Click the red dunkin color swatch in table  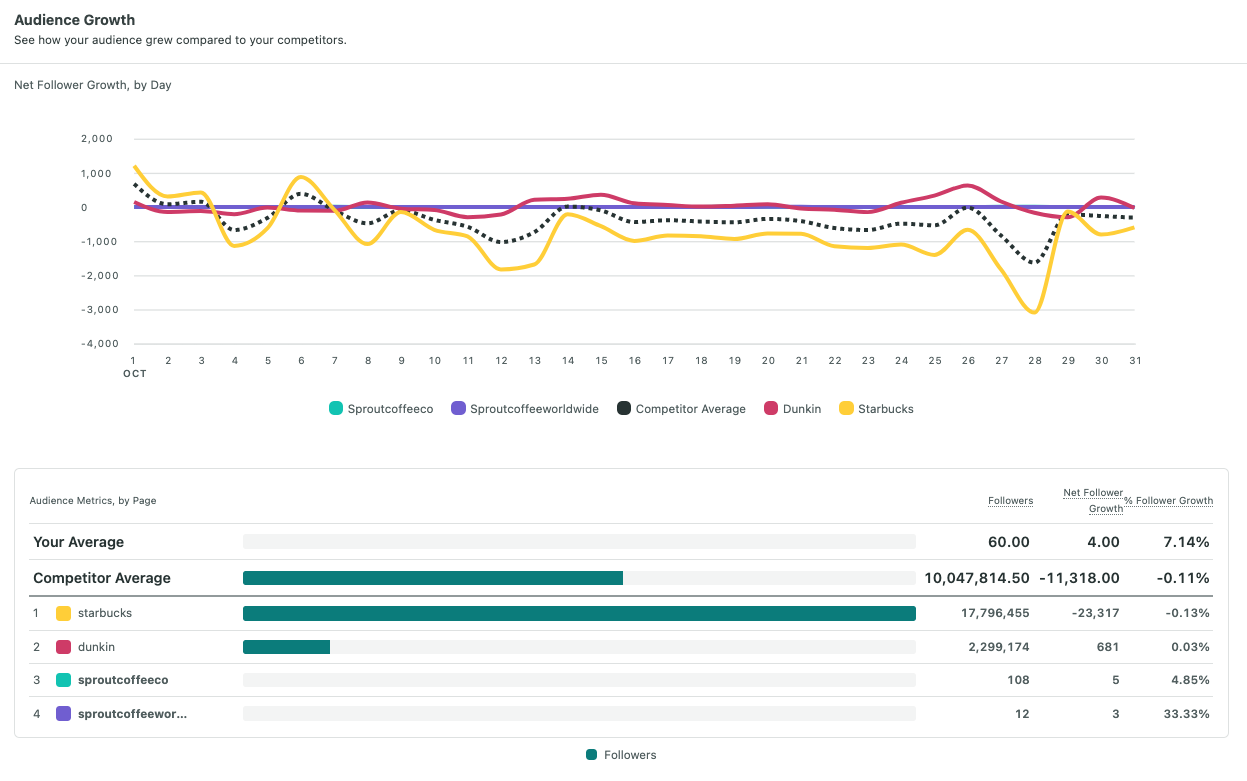pos(63,647)
